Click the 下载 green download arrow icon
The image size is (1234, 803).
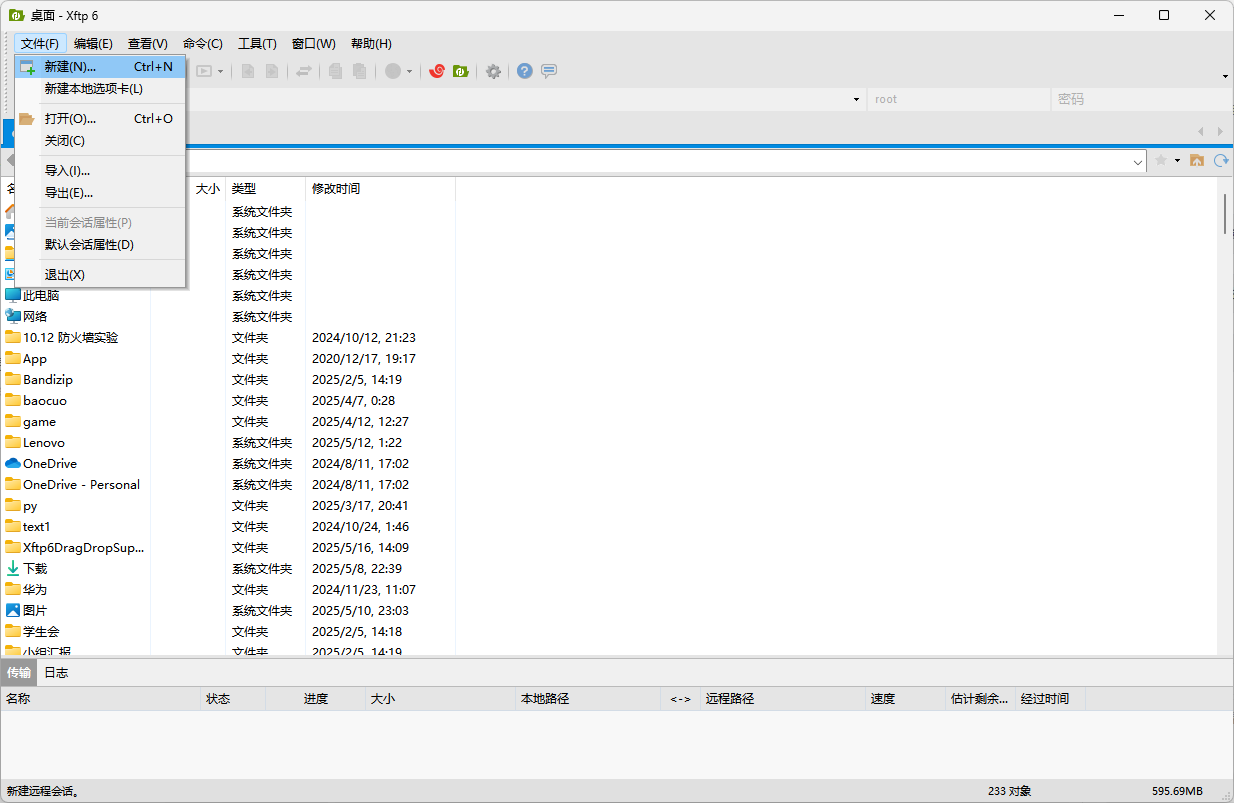(13, 568)
